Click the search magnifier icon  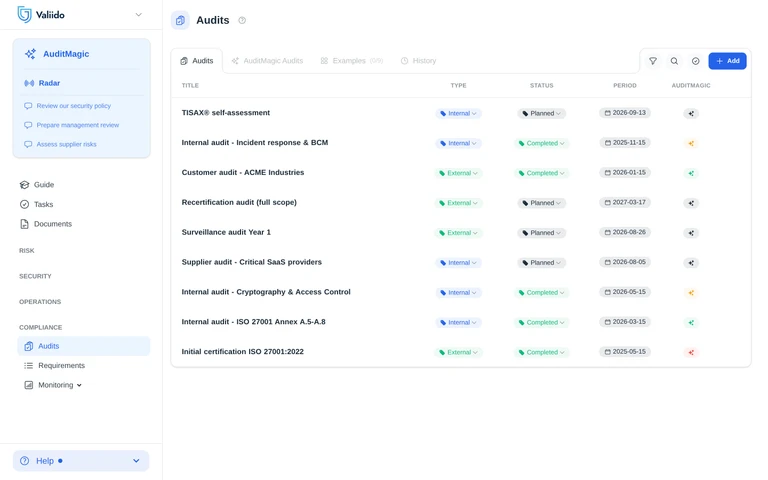674,61
